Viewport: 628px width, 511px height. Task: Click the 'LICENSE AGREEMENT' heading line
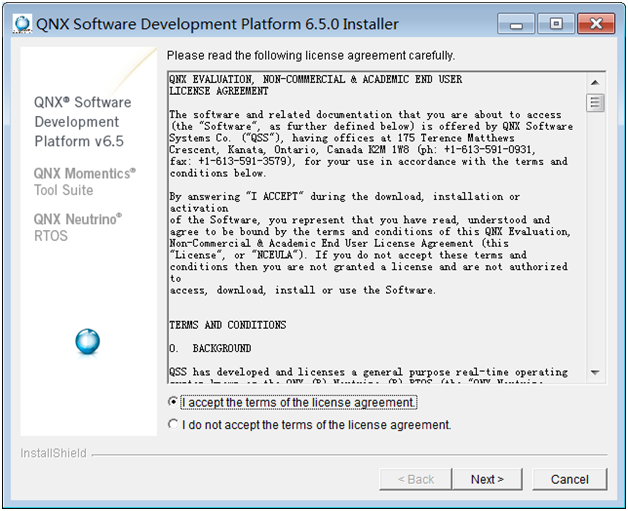click(x=218, y=91)
